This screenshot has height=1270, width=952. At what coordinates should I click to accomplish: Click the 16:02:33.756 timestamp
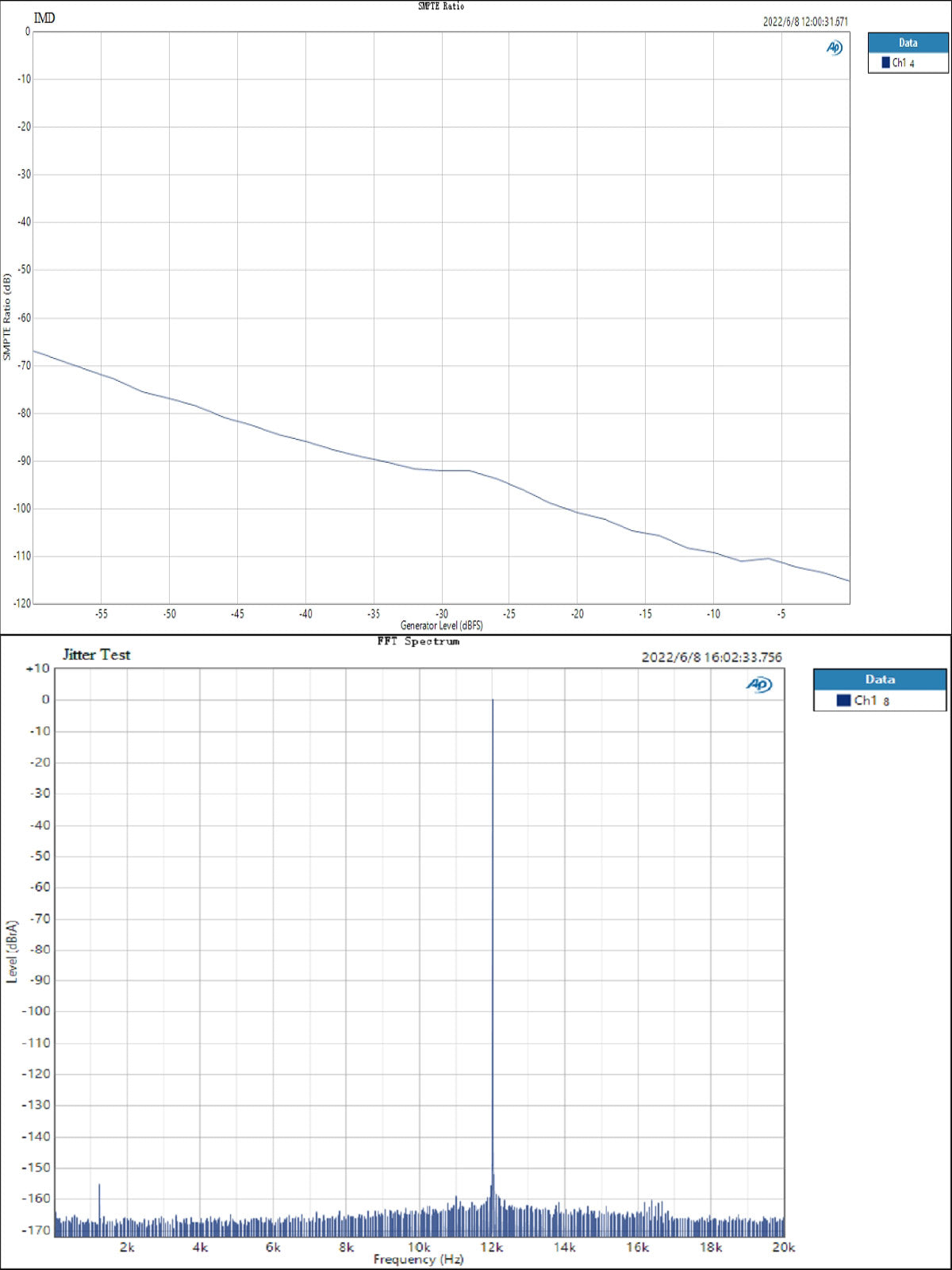[x=712, y=657]
